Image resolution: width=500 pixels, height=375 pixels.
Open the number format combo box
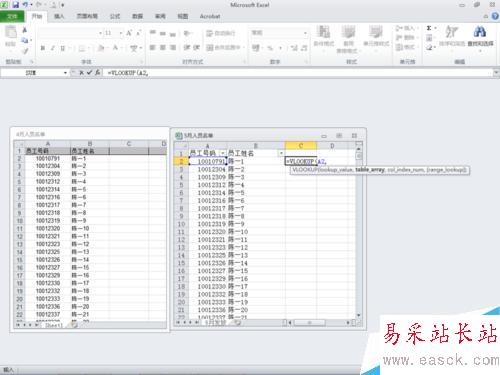point(279,33)
